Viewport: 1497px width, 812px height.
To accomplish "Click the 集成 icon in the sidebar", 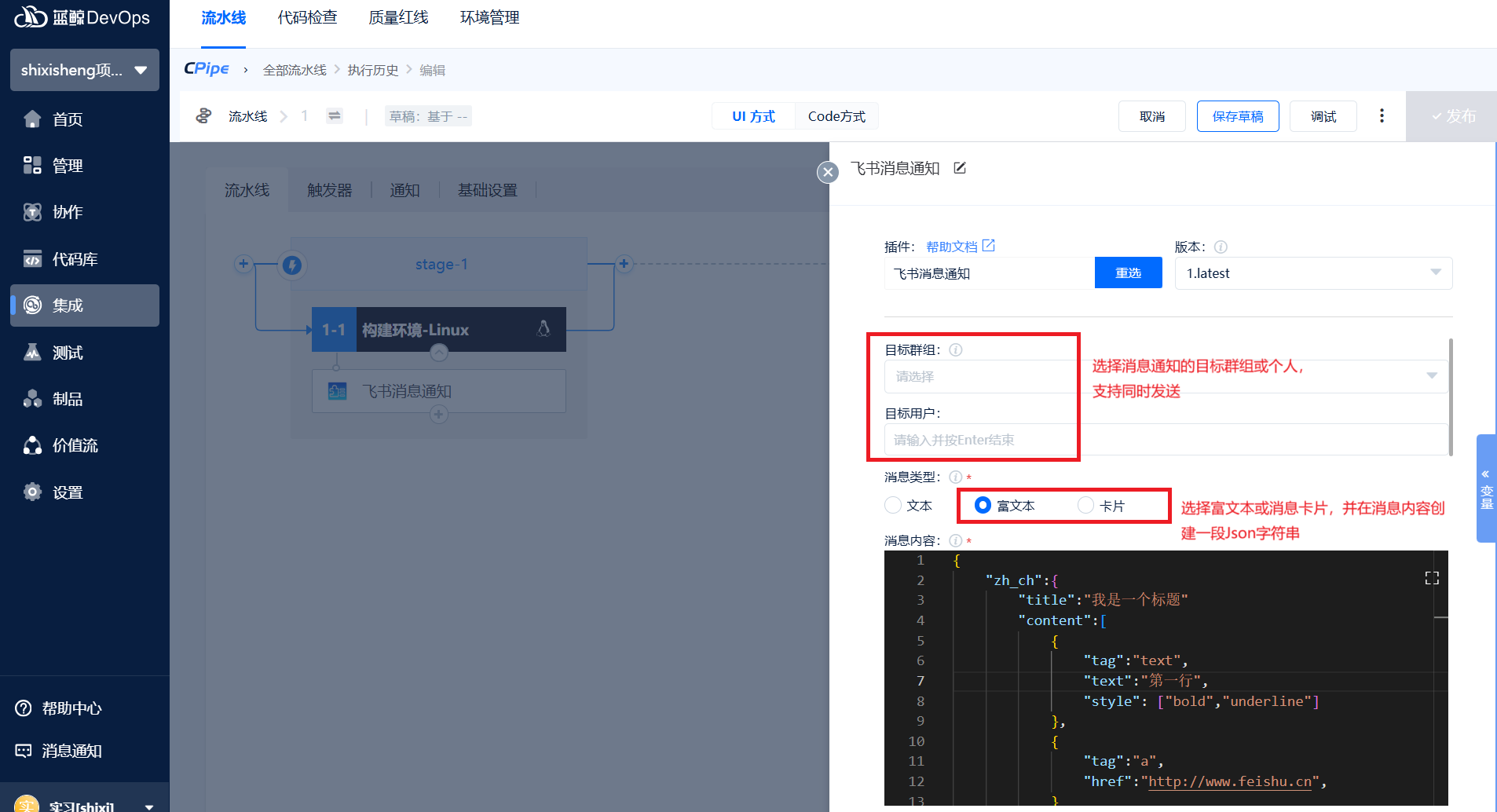I will [x=33, y=305].
